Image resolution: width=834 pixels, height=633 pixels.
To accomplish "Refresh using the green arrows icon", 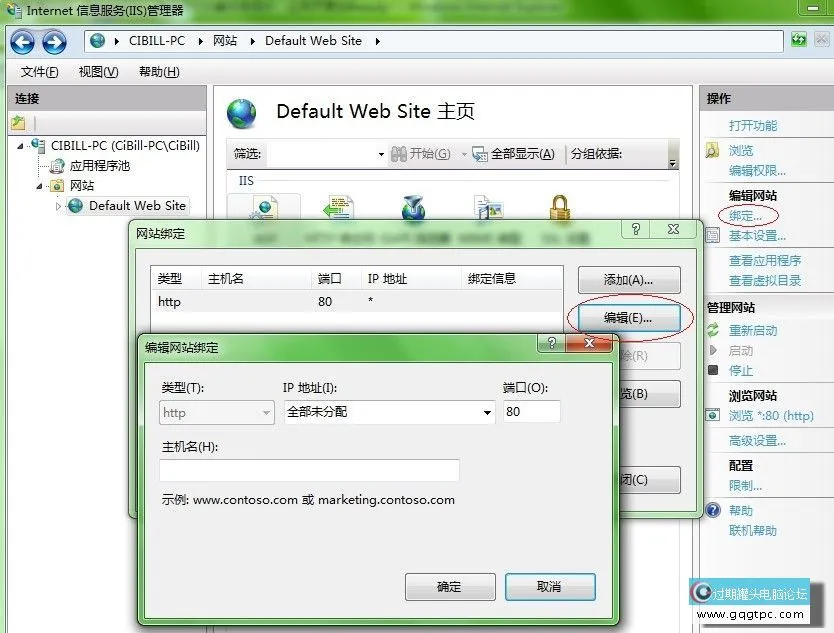I will (797, 41).
